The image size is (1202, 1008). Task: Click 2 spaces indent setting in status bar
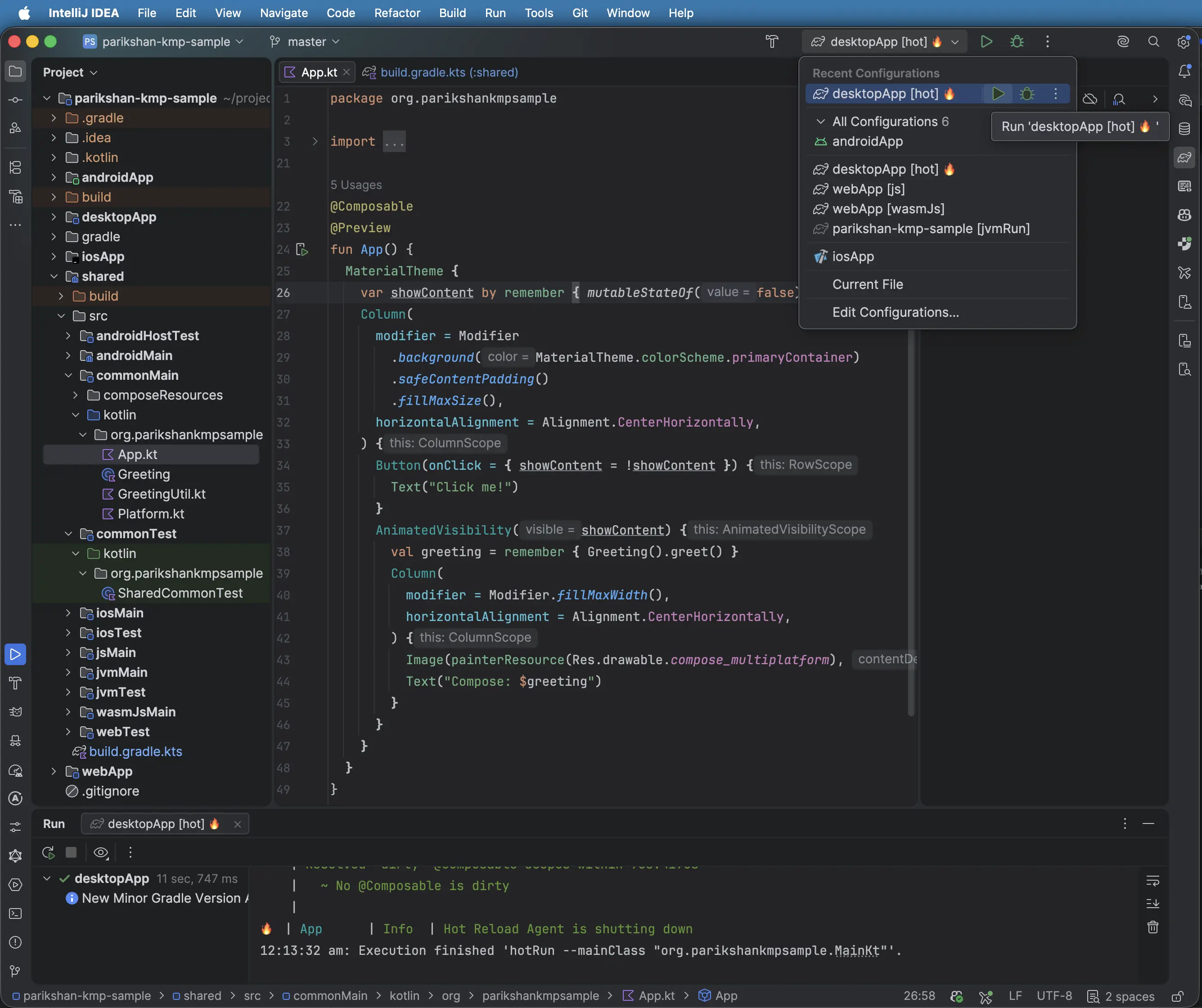(x=1121, y=997)
